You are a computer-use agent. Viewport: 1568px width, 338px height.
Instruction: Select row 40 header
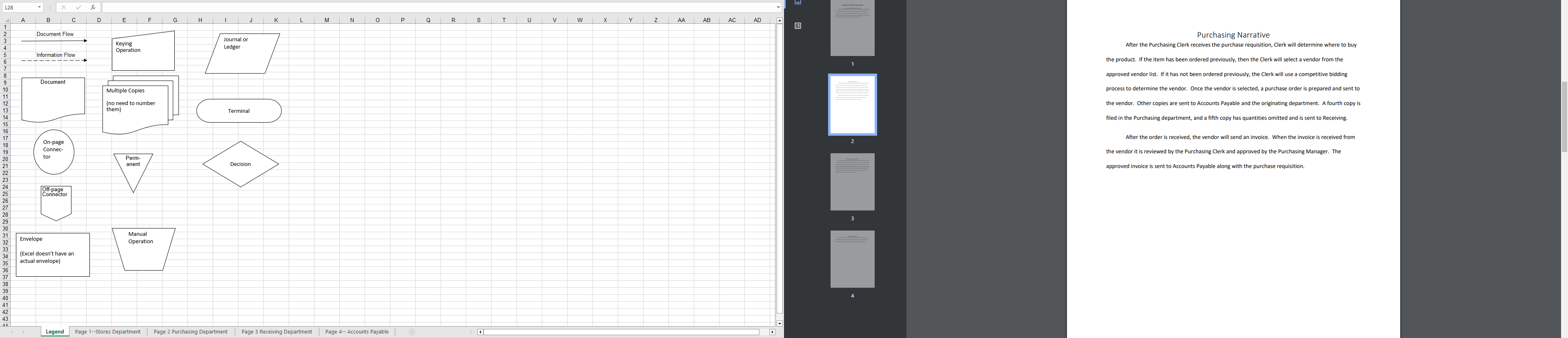coord(5,298)
